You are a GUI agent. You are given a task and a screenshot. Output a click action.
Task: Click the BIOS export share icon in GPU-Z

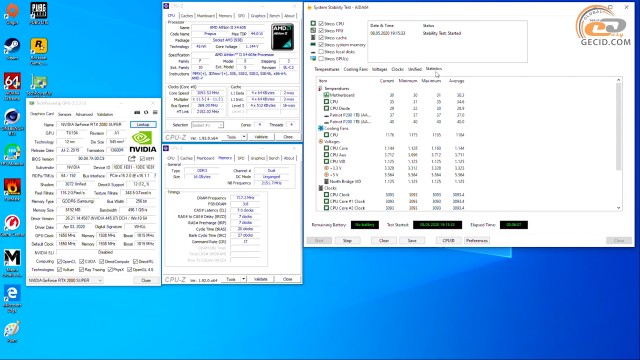(x=131, y=158)
